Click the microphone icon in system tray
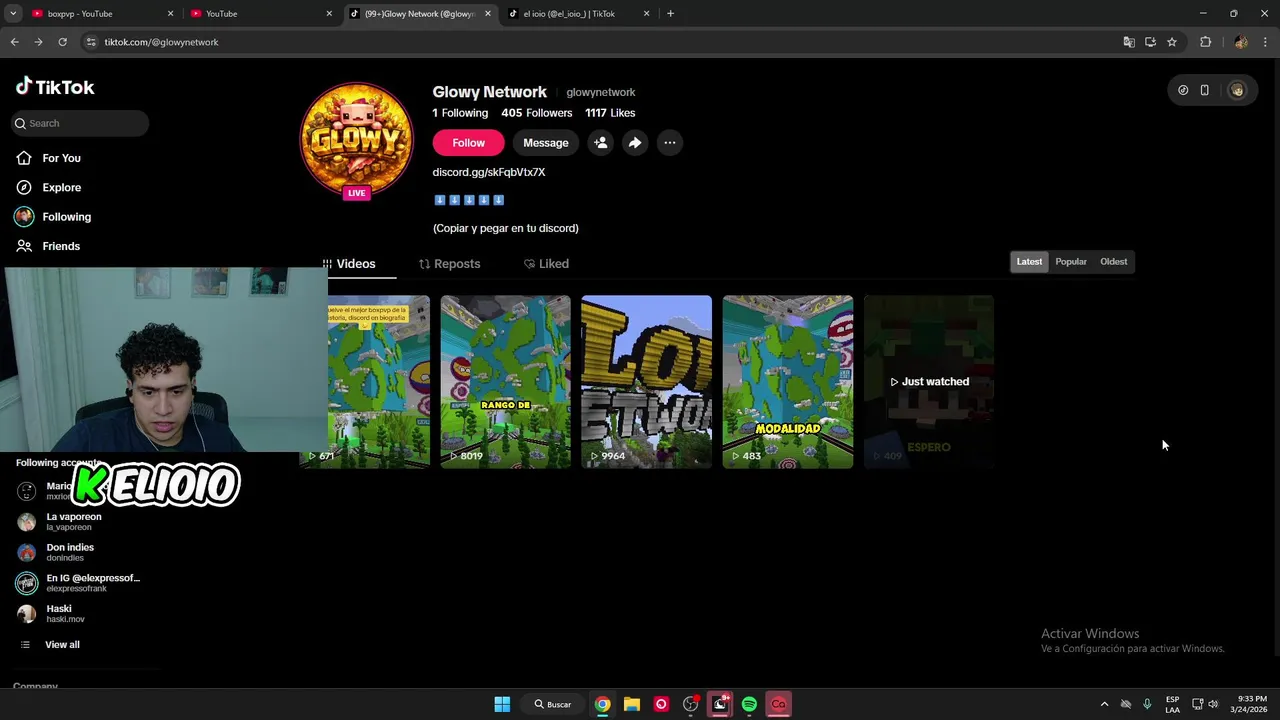The height and width of the screenshot is (720, 1280). [1147, 704]
